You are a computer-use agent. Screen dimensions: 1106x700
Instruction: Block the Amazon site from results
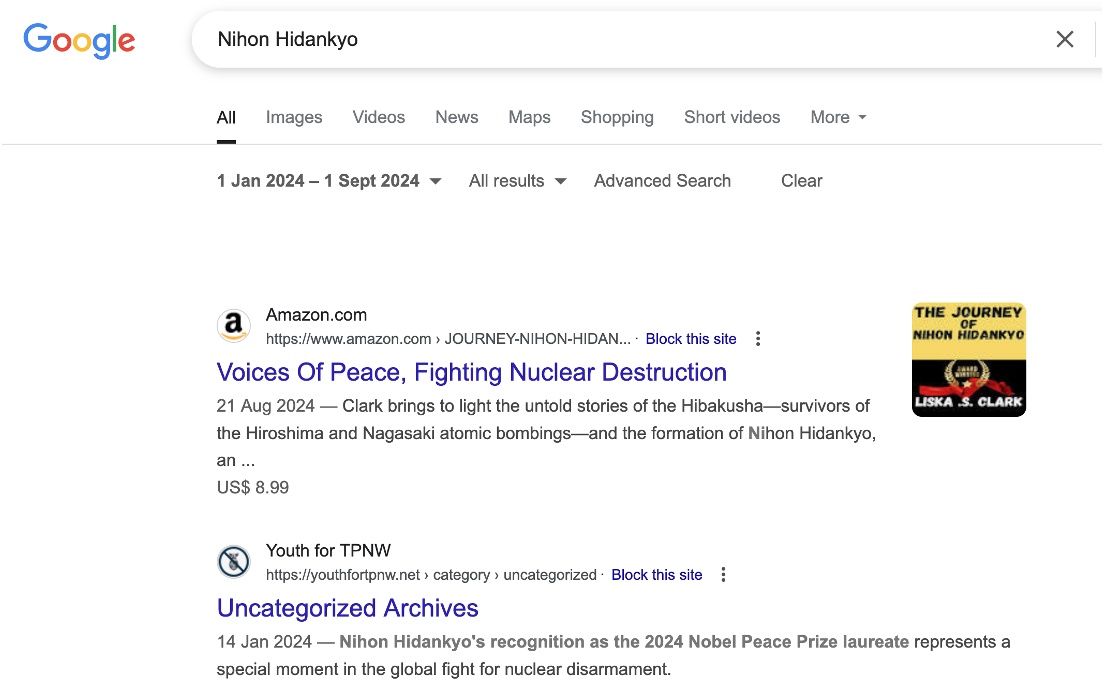point(691,339)
